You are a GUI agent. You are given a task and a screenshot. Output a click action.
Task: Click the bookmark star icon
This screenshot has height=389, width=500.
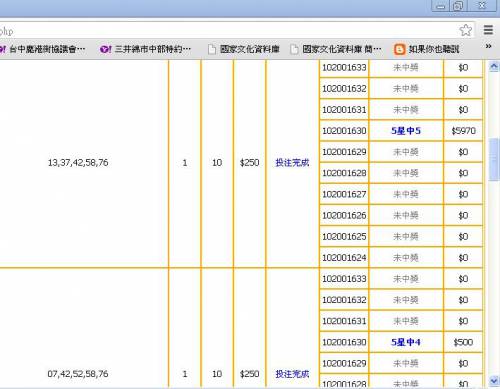[465, 30]
